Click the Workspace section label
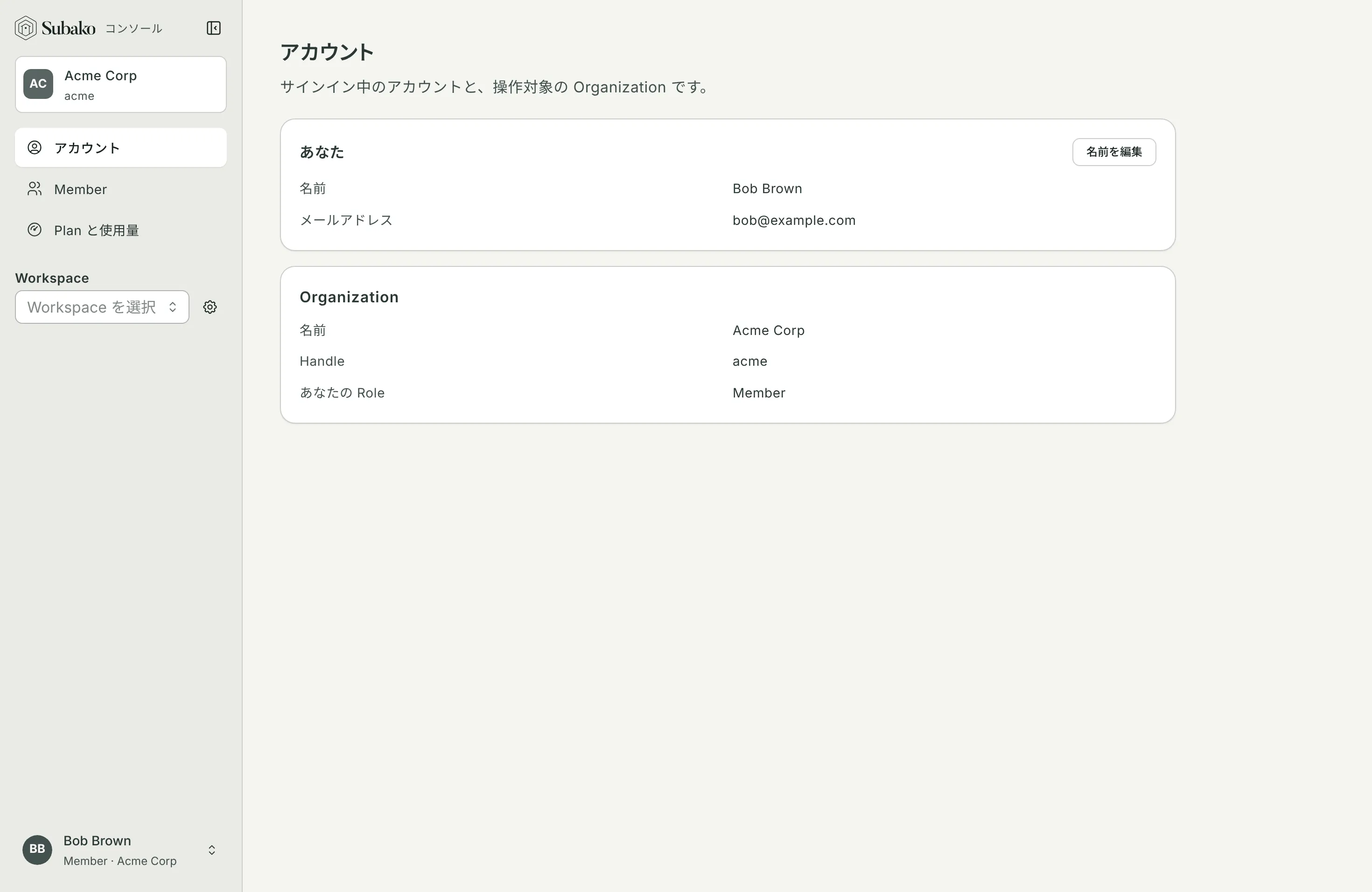The image size is (1372, 892). pos(52,278)
